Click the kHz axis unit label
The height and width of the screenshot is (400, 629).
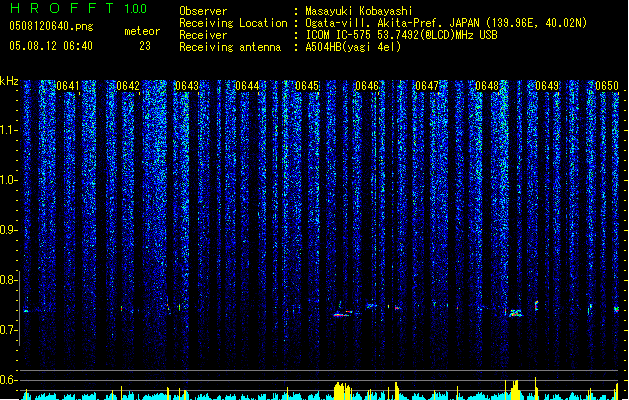coord(9,81)
